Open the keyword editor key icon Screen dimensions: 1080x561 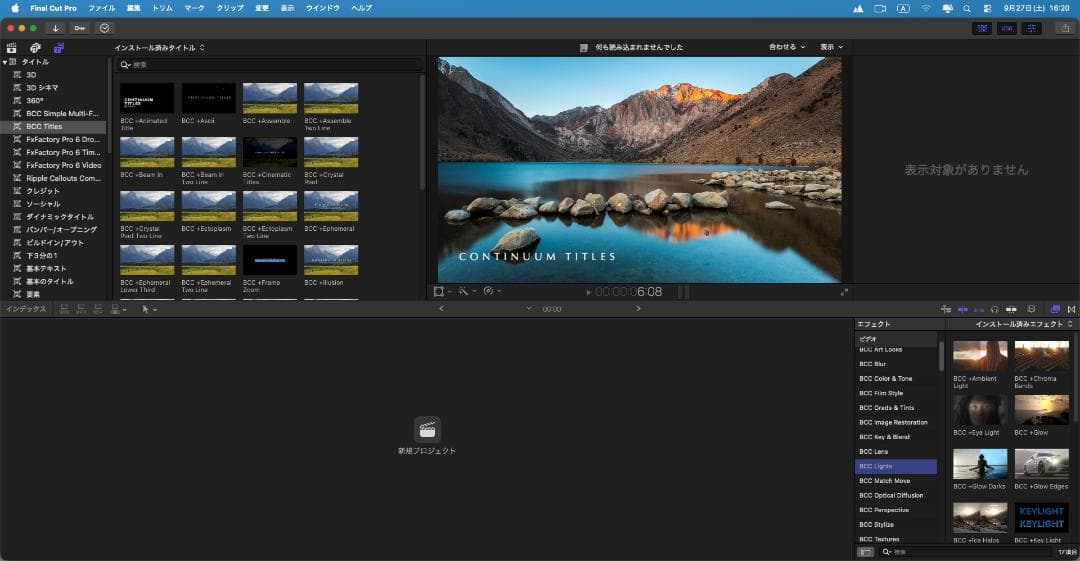point(79,28)
